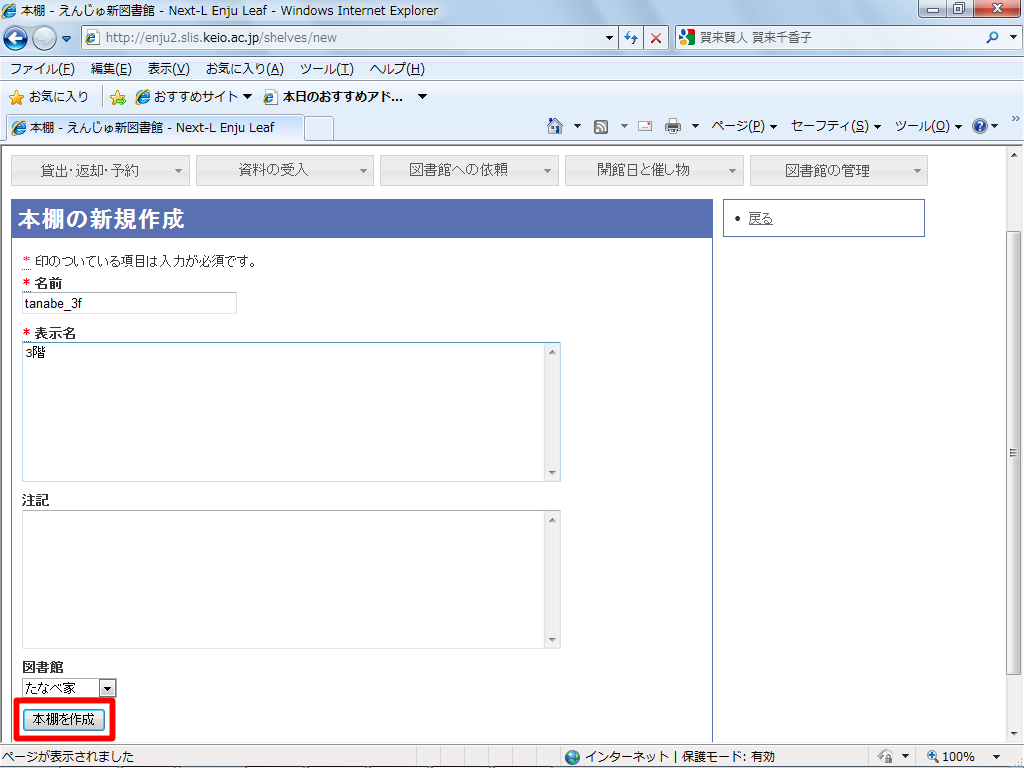Click the red Stop loading icon
The image size is (1024, 768).
coord(656,38)
